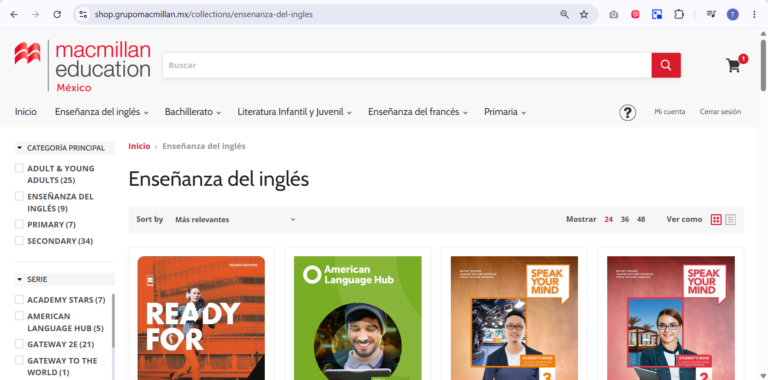The height and width of the screenshot is (380, 768).
Task: Open the media control playlist icon
Action: pos(711,14)
